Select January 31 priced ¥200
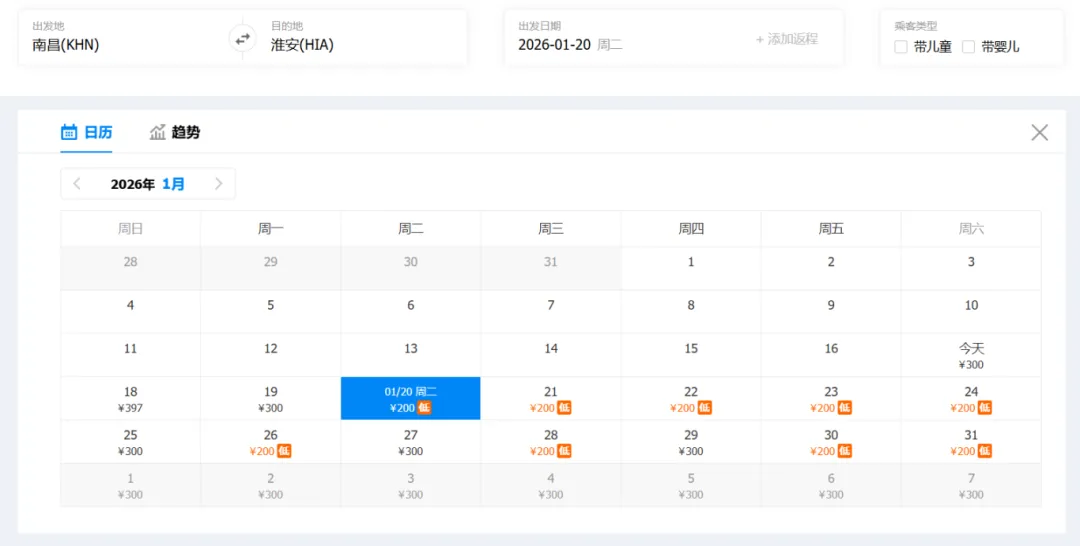Viewport: 1080px width, 546px height. [971, 442]
